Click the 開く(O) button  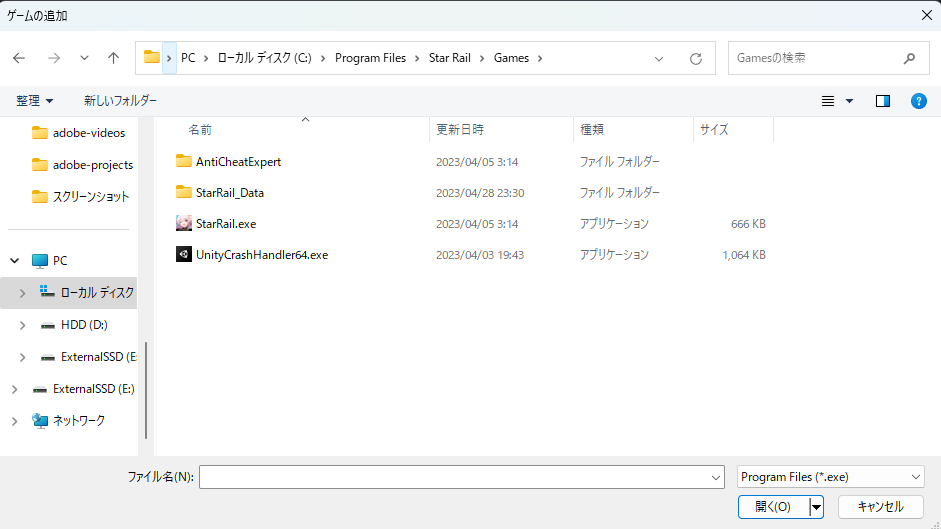coord(773,507)
